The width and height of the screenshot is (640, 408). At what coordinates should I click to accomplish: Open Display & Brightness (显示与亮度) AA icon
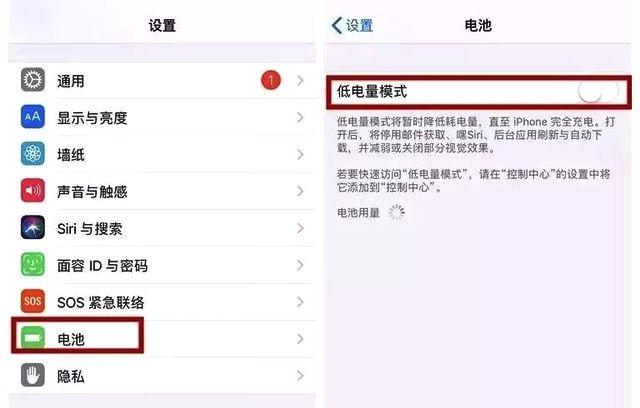(x=33, y=117)
